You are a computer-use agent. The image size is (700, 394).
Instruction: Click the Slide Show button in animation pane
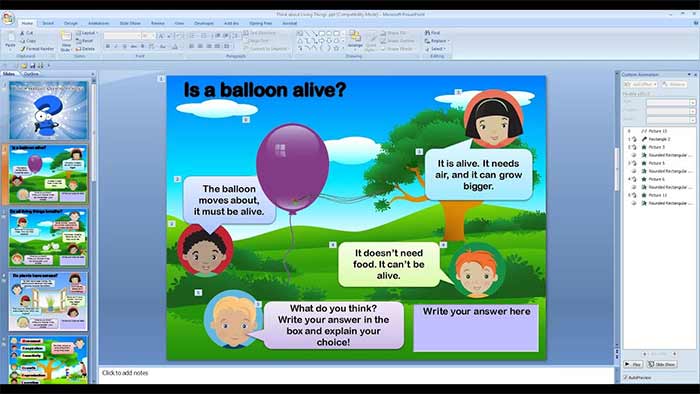click(x=662, y=365)
